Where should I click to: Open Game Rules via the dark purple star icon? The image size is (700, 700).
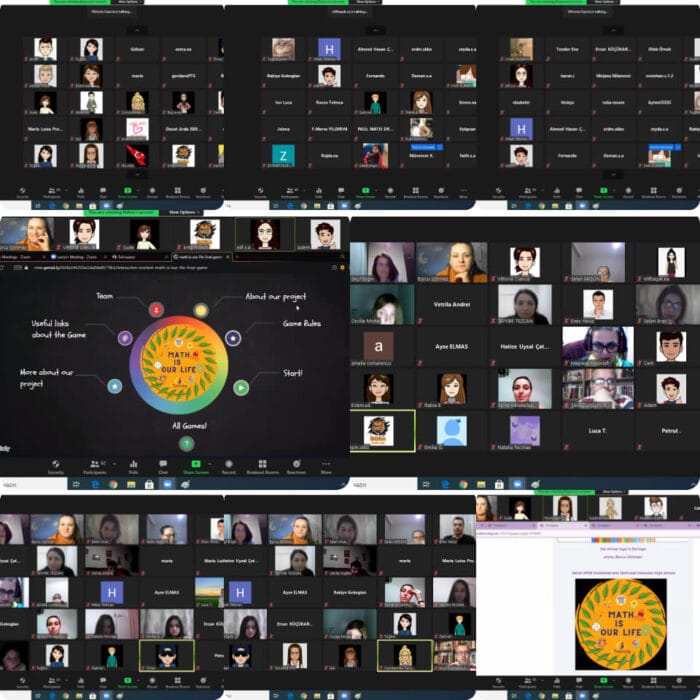click(x=233, y=338)
